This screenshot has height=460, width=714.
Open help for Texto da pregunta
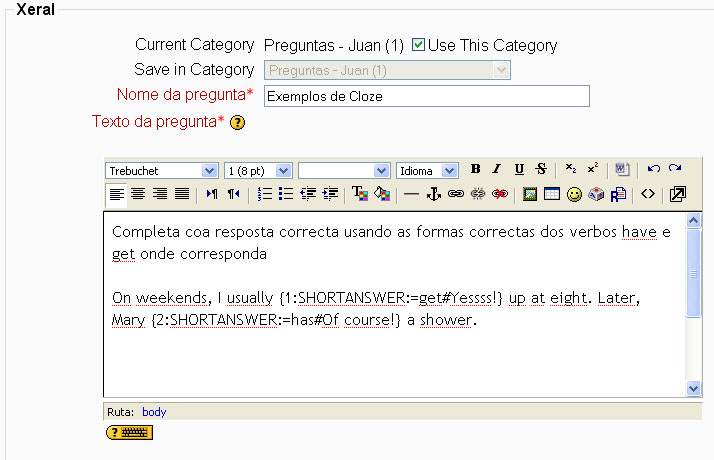coord(237,123)
